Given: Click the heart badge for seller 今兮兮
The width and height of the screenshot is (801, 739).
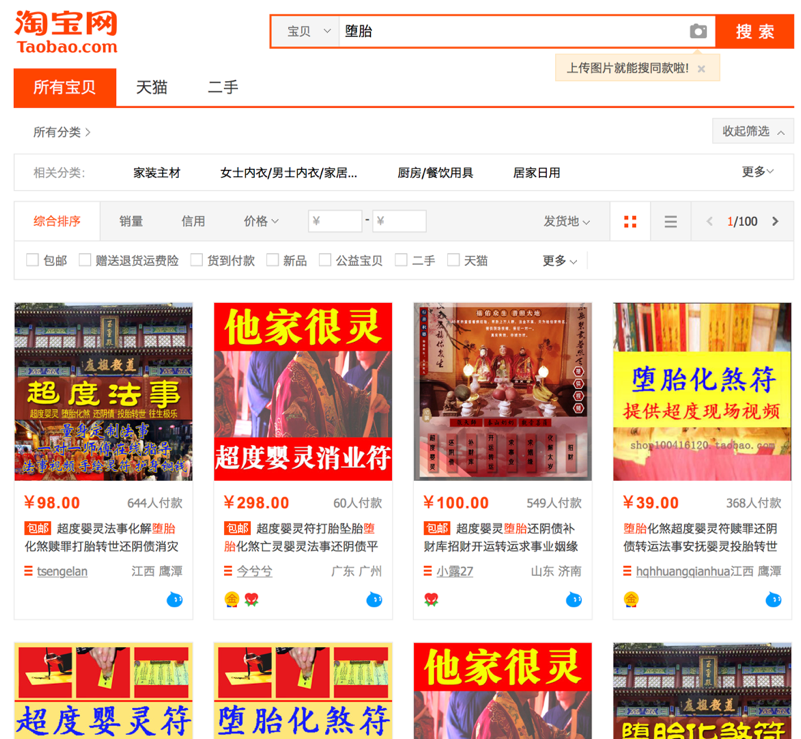Looking at the screenshot, I should [251, 599].
